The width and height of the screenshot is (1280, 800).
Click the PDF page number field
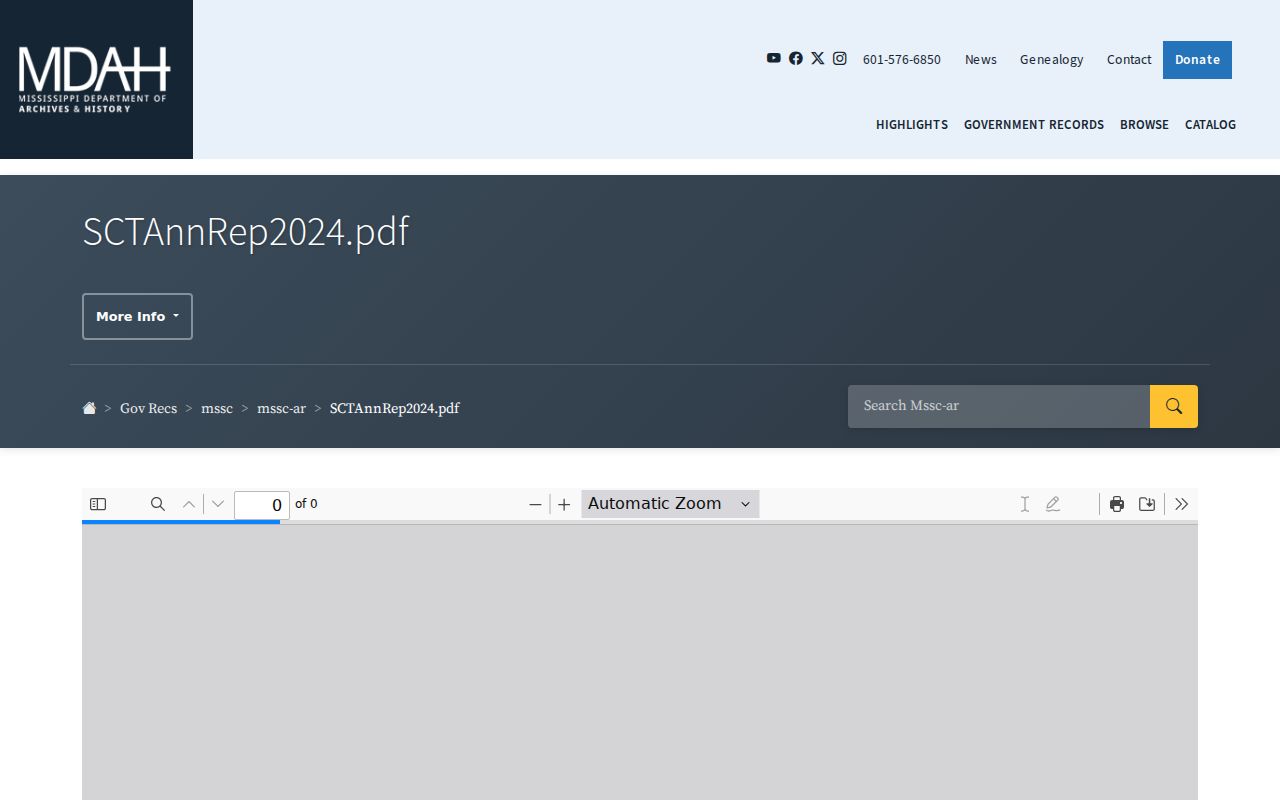262,505
